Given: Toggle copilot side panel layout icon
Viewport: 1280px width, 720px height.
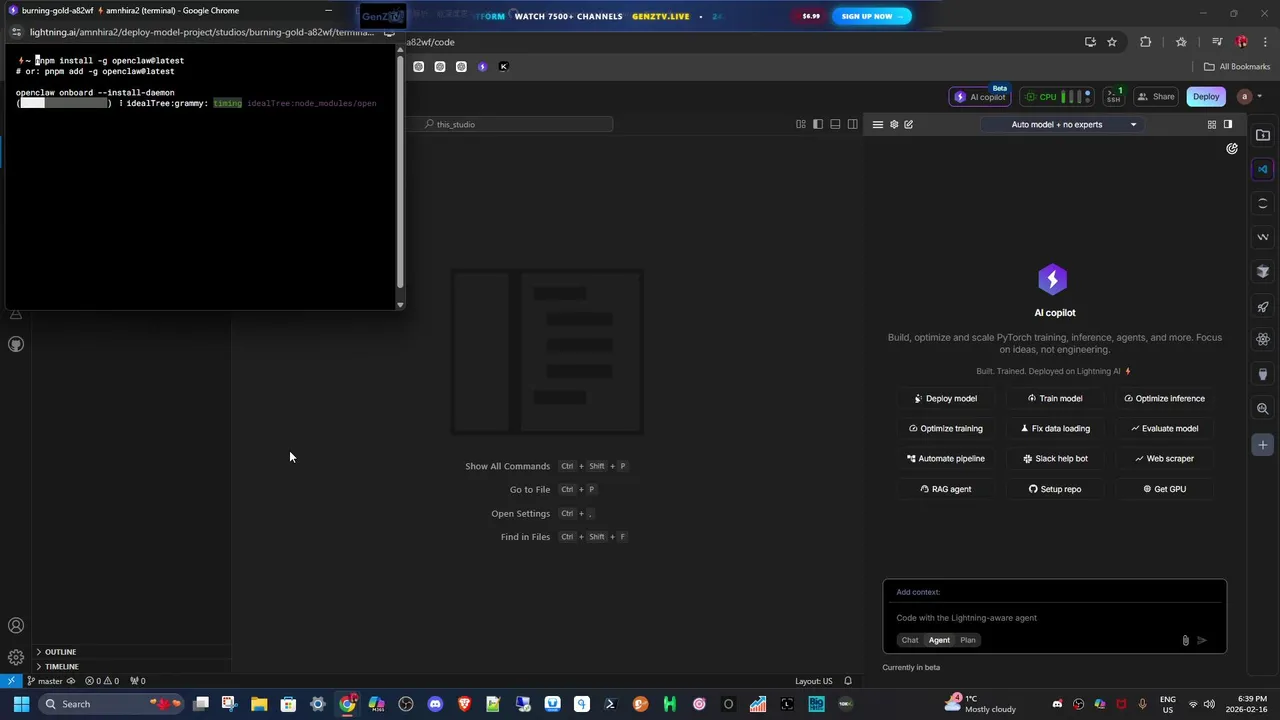Looking at the screenshot, I should pos(1228,124).
